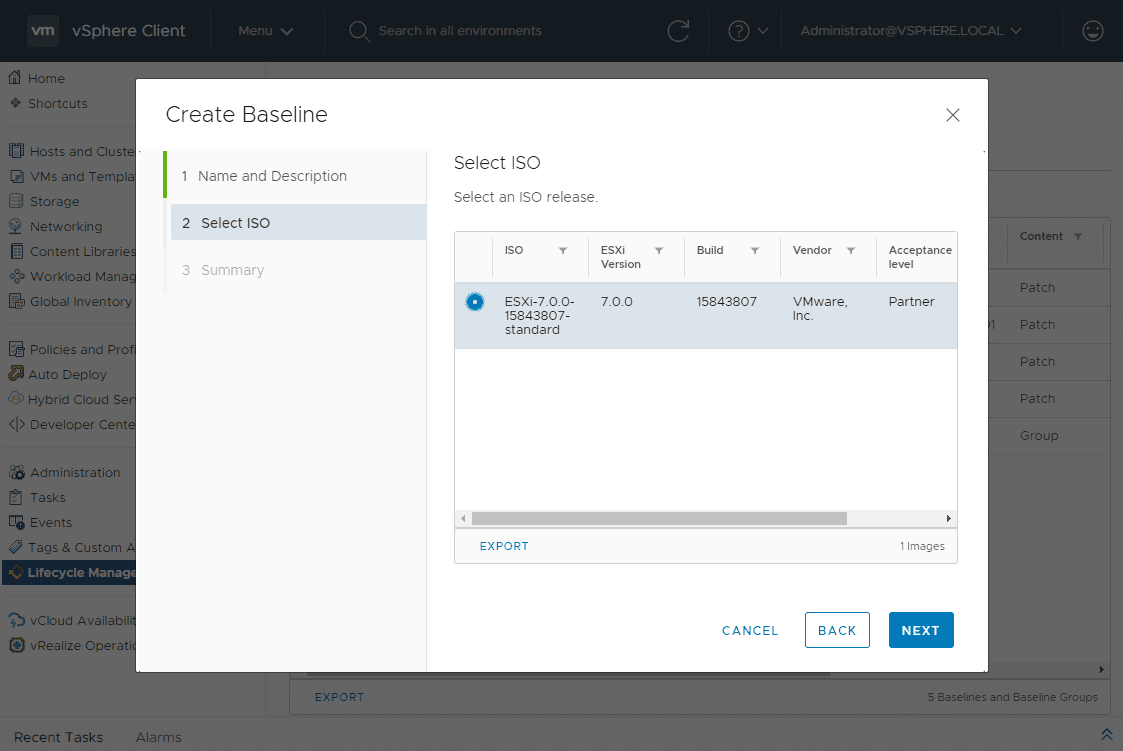
Task: Select the ESXi-7.0.0-15843807-standard ISO radio button
Action: point(474,300)
